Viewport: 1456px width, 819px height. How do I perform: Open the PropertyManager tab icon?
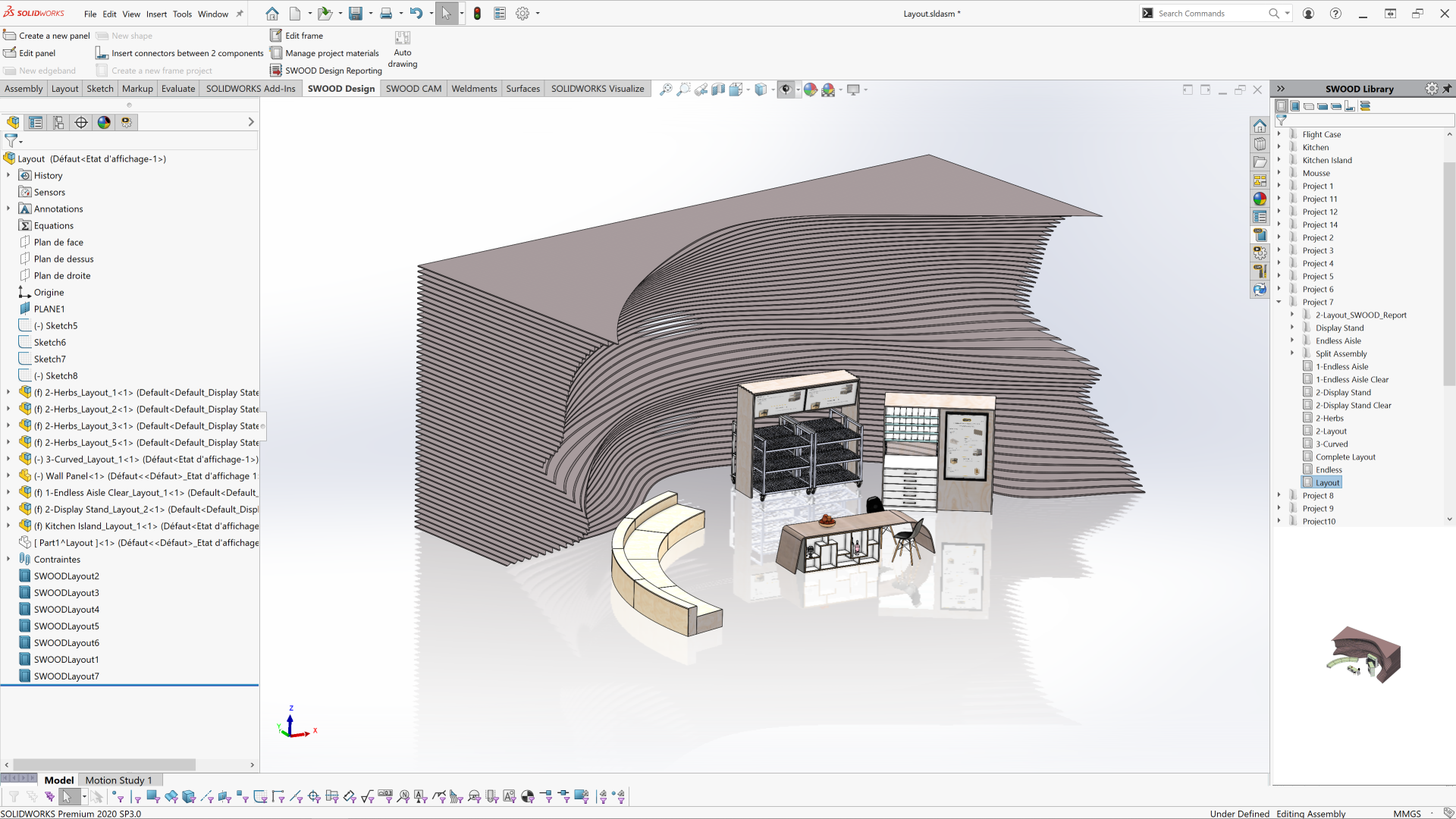pyautogui.click(x=36, y=122)
